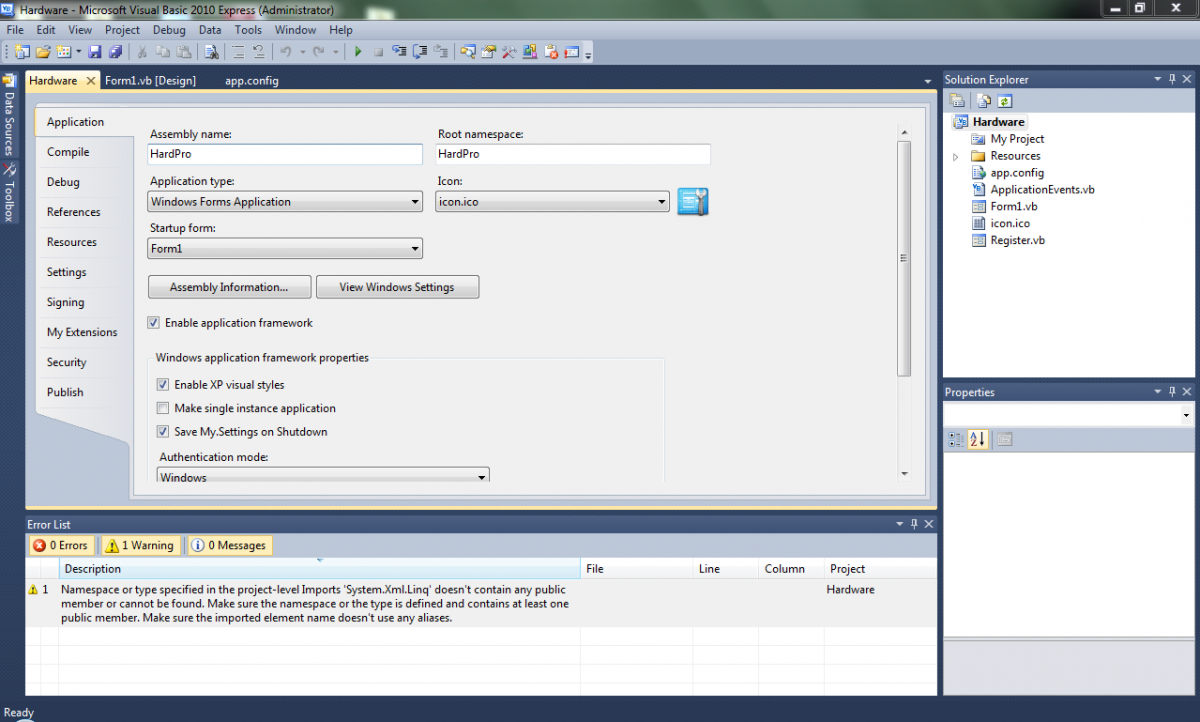Open the Undo history dropdown arrow
This screenshot has height=722, width=1200.
[x=302, y=51]
